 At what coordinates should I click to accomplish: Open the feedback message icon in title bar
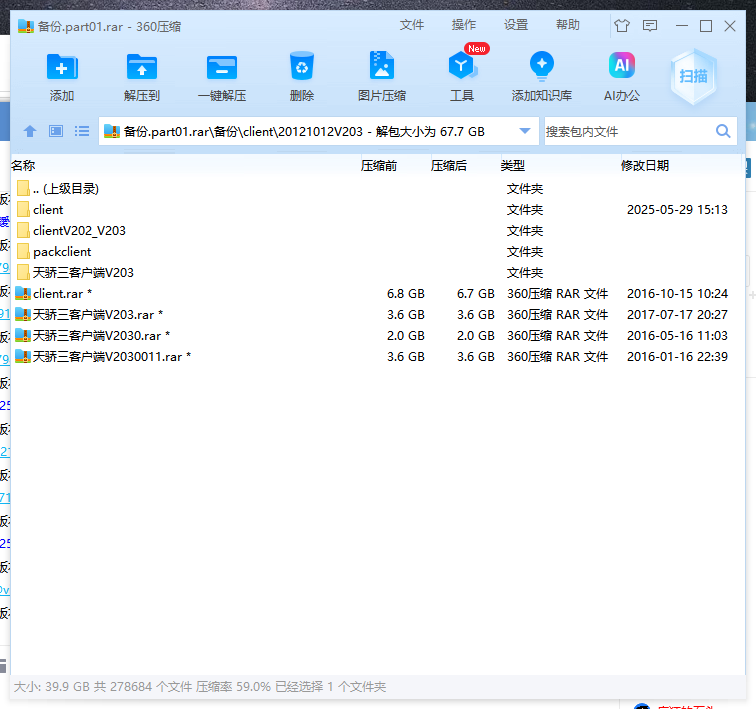click(x=650, y=26)
